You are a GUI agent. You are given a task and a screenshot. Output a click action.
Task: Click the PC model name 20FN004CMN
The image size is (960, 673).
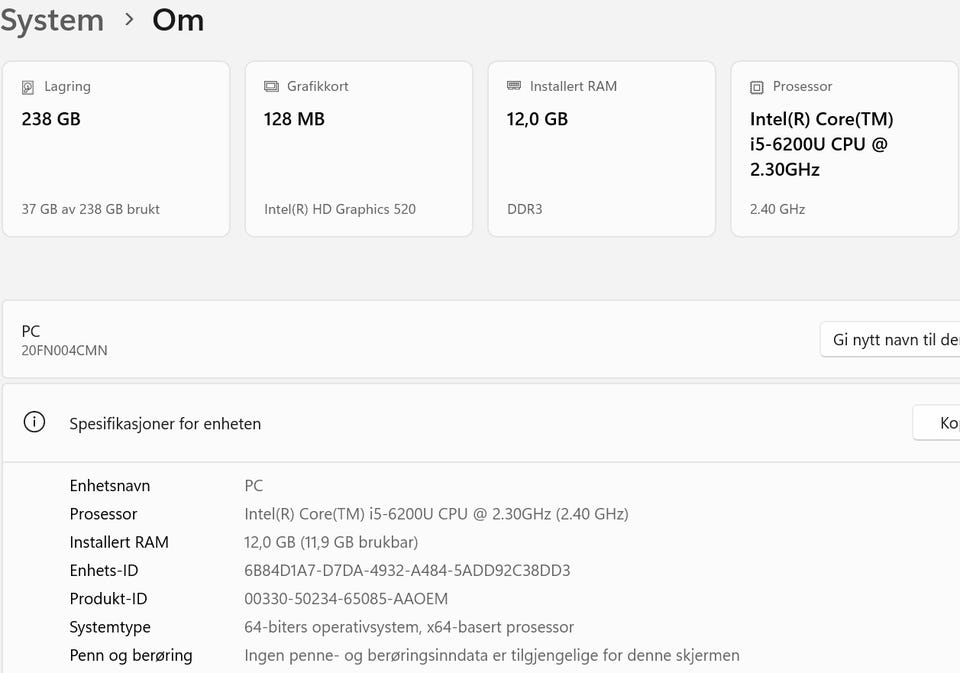[x=64, y=350]
